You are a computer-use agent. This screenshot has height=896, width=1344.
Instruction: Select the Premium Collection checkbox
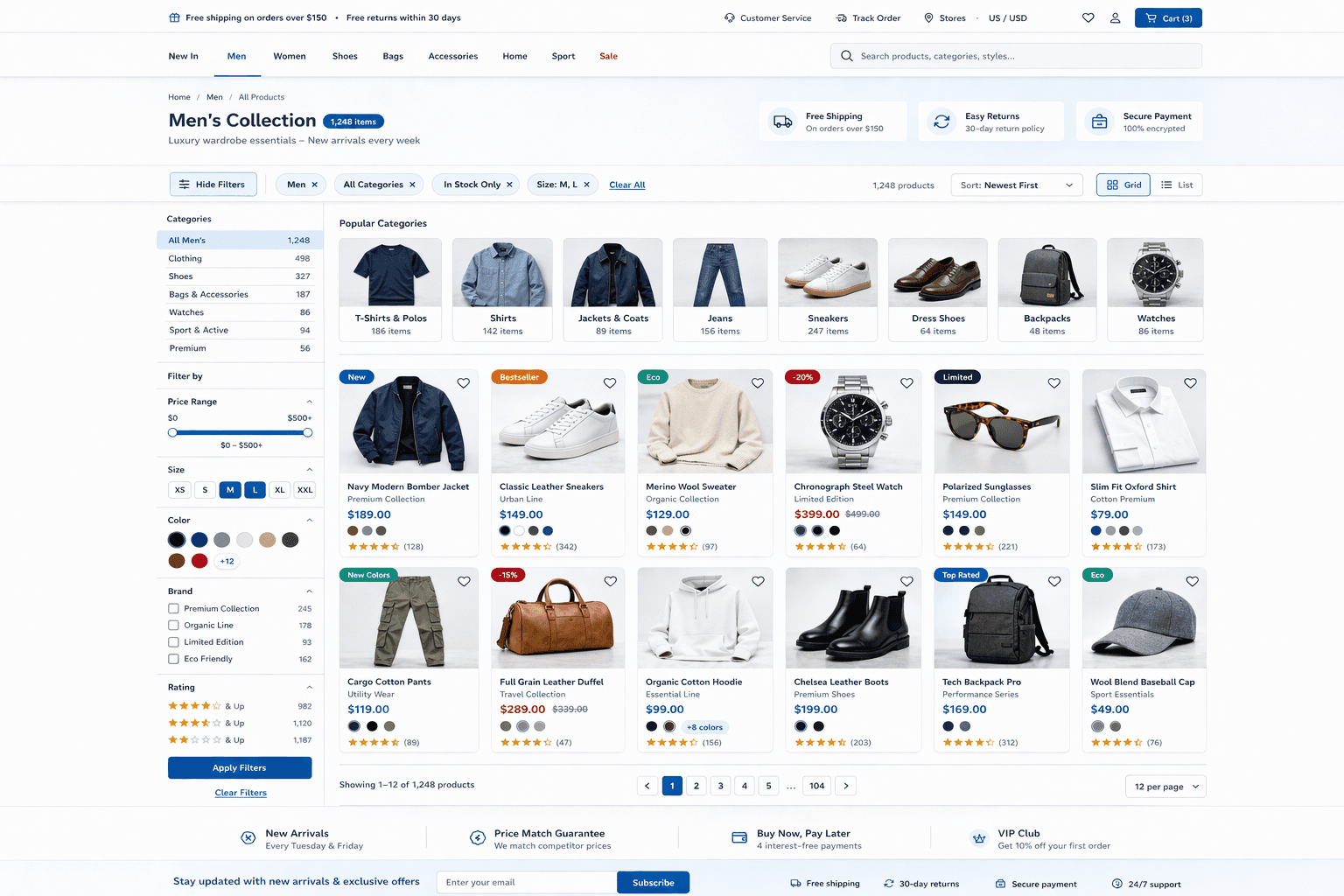[172, 608]
